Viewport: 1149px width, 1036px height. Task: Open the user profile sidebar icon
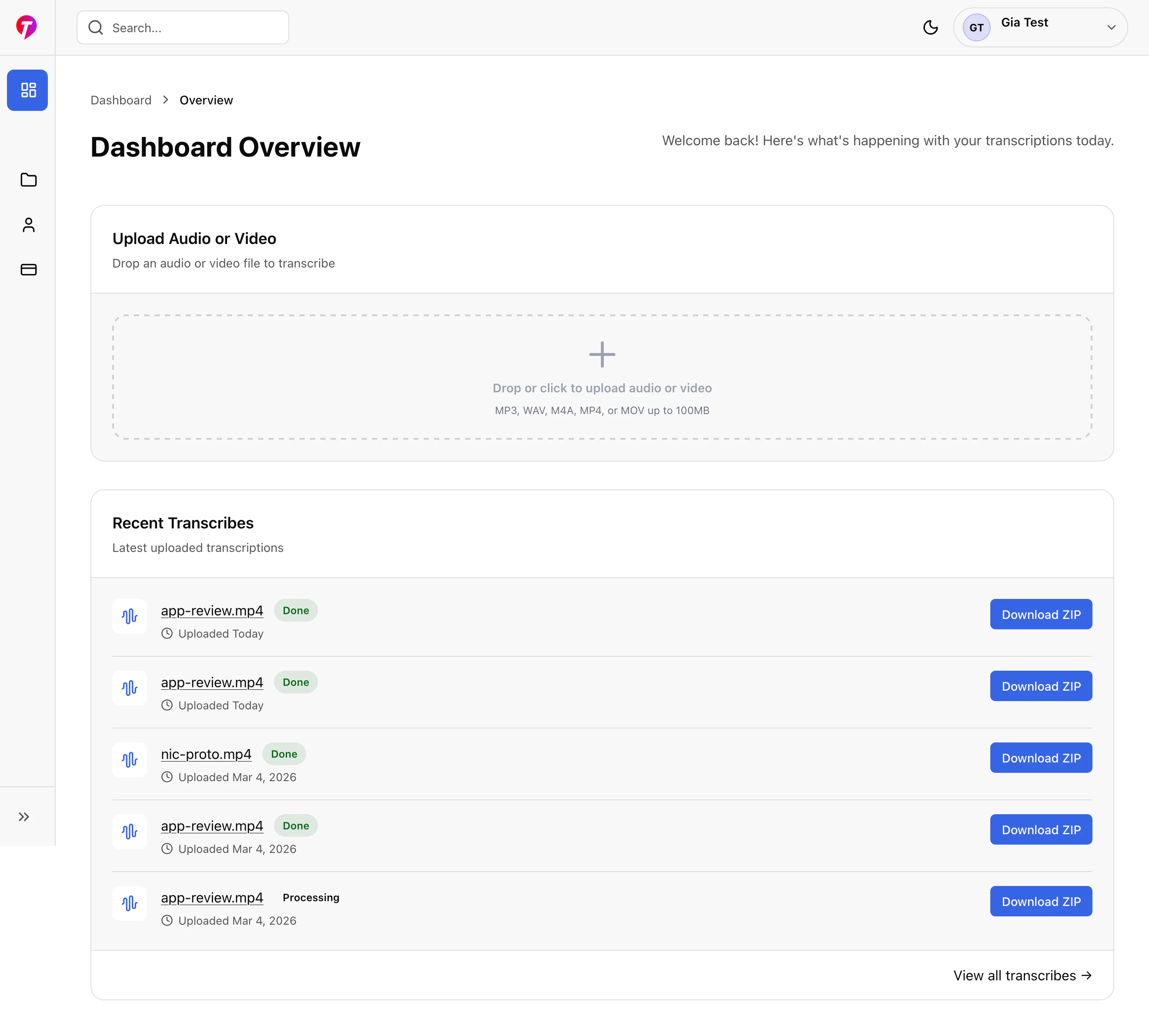28,225
